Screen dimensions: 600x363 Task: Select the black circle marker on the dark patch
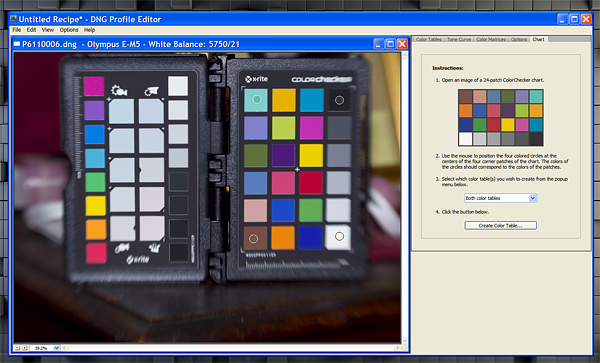[x=339, y=100]
